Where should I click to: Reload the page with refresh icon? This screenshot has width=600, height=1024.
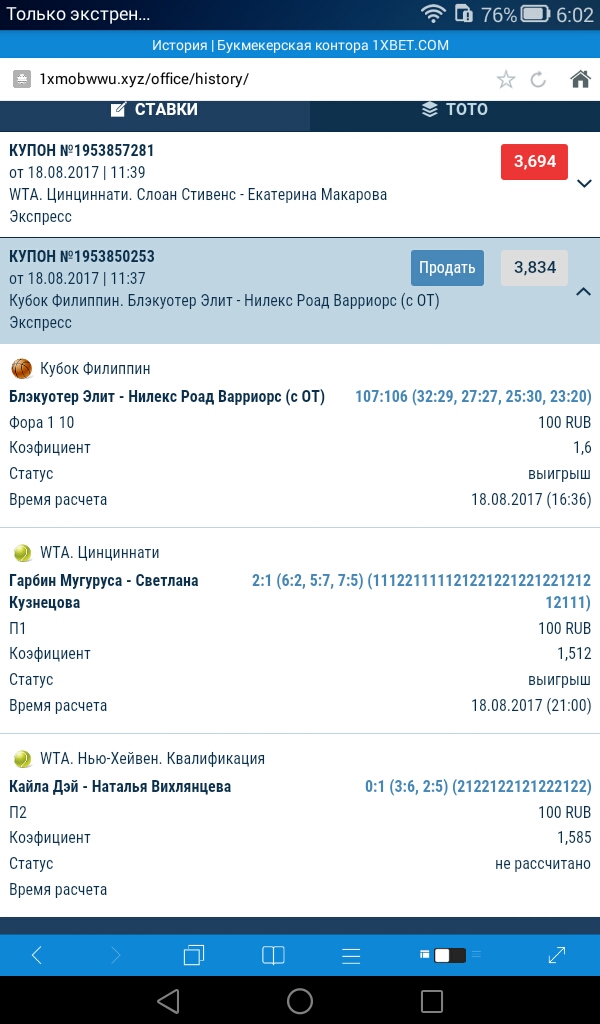coord(538,80)
